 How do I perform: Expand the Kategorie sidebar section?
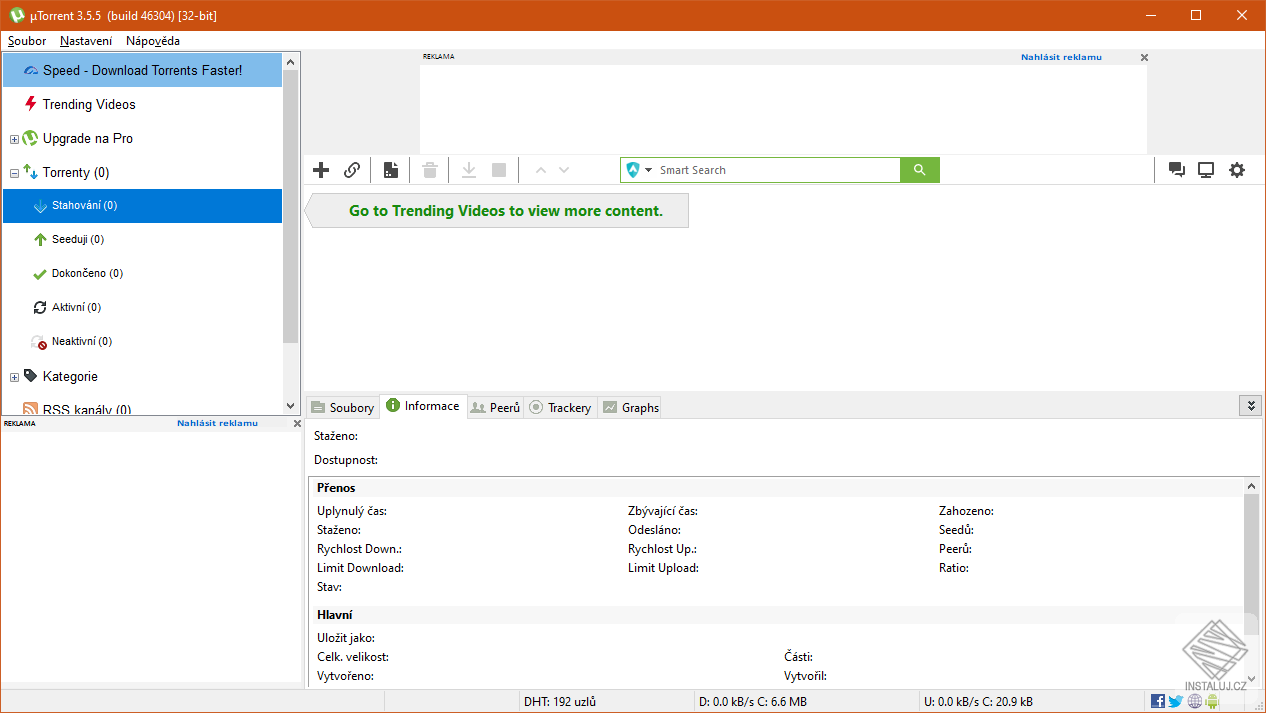[13, 376]
